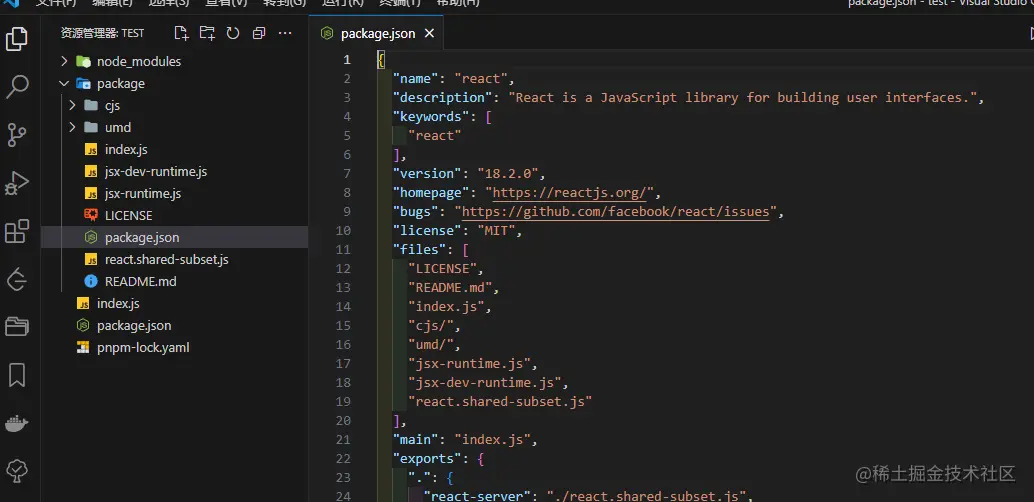Open the activity bar icon below Extensions

pyautogui.click(x=16, y=280)
